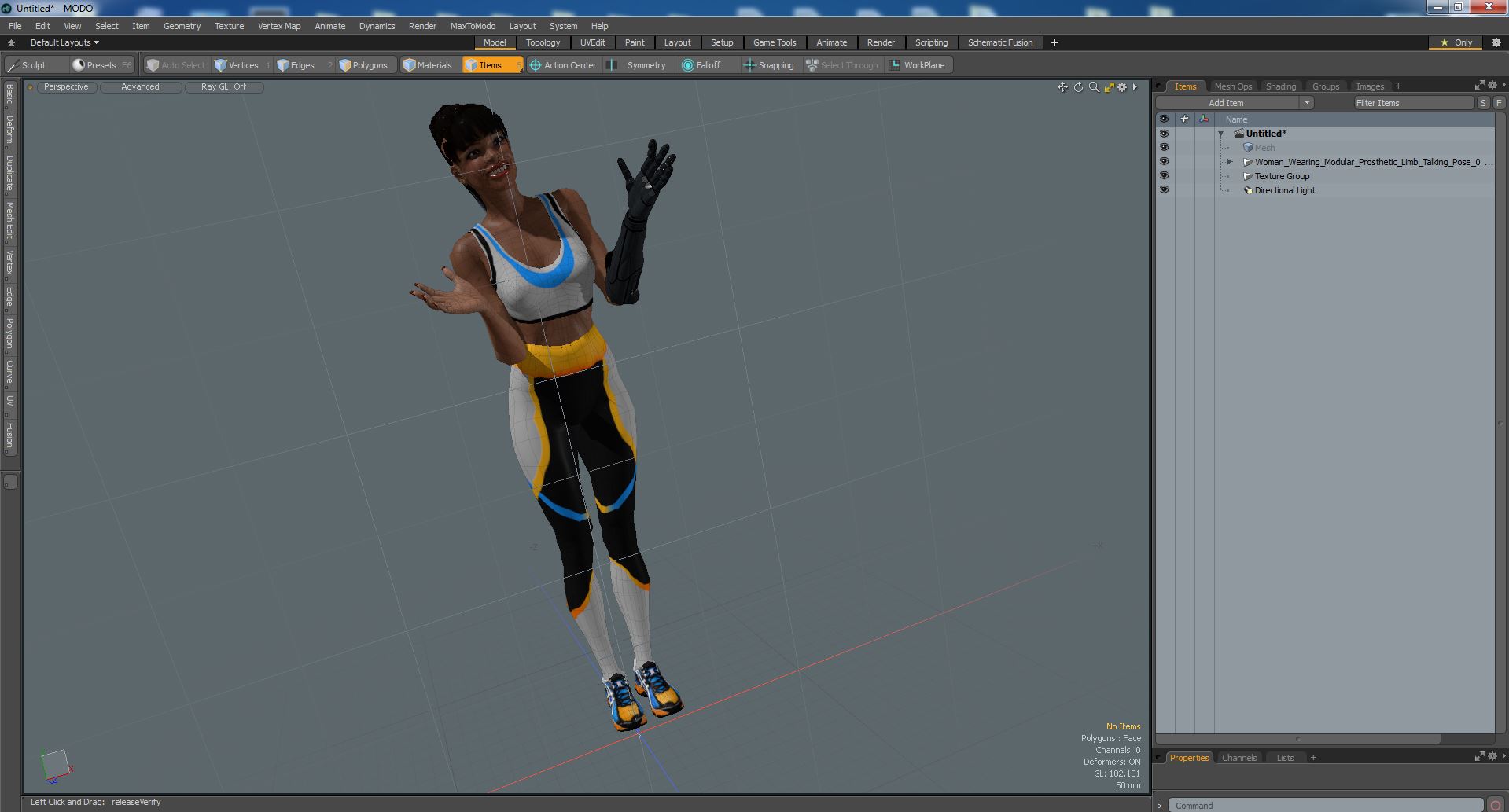1509x812 pixels.
Task: Open the Perspective view type dropdown
Action: click(x=66, y=87)
